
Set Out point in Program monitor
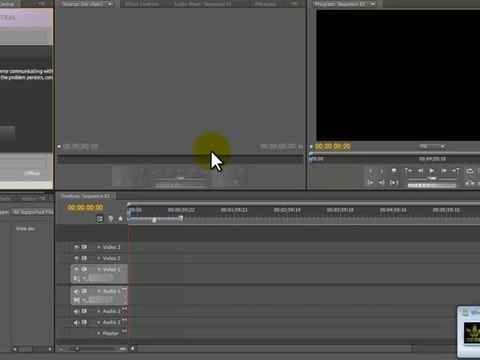coord(382,171)
